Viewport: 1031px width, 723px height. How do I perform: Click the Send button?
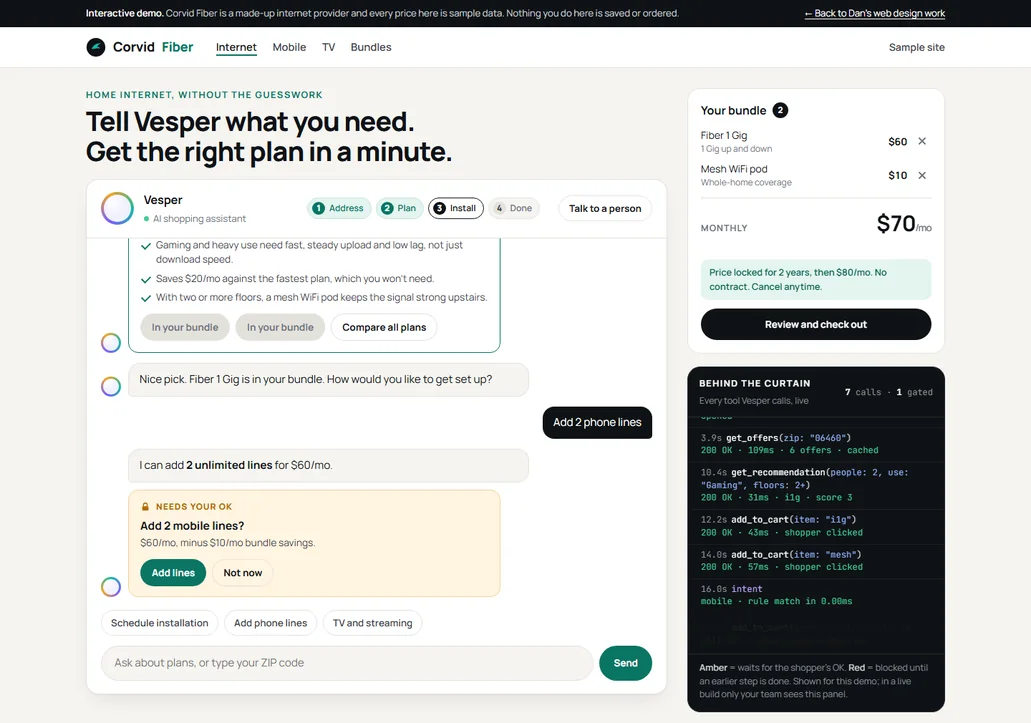coord(625,663)
